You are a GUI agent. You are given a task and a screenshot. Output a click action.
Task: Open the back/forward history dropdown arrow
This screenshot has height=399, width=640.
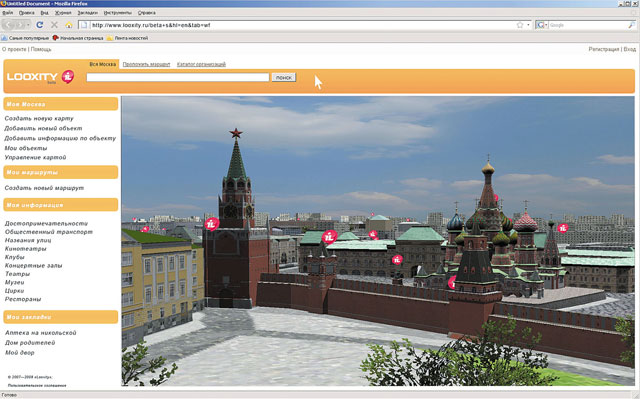pyautogui.click(x=28, y=25)
